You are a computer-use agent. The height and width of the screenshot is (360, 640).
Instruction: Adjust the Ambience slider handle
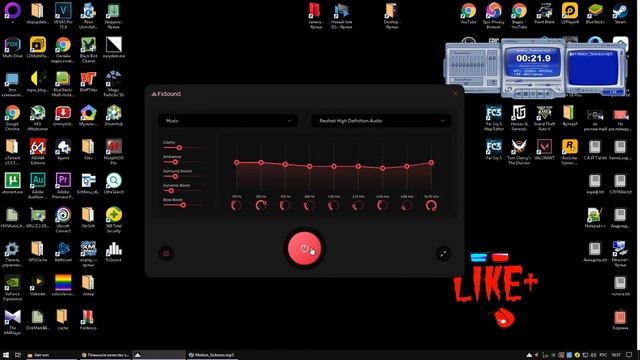tap(175, 162)
